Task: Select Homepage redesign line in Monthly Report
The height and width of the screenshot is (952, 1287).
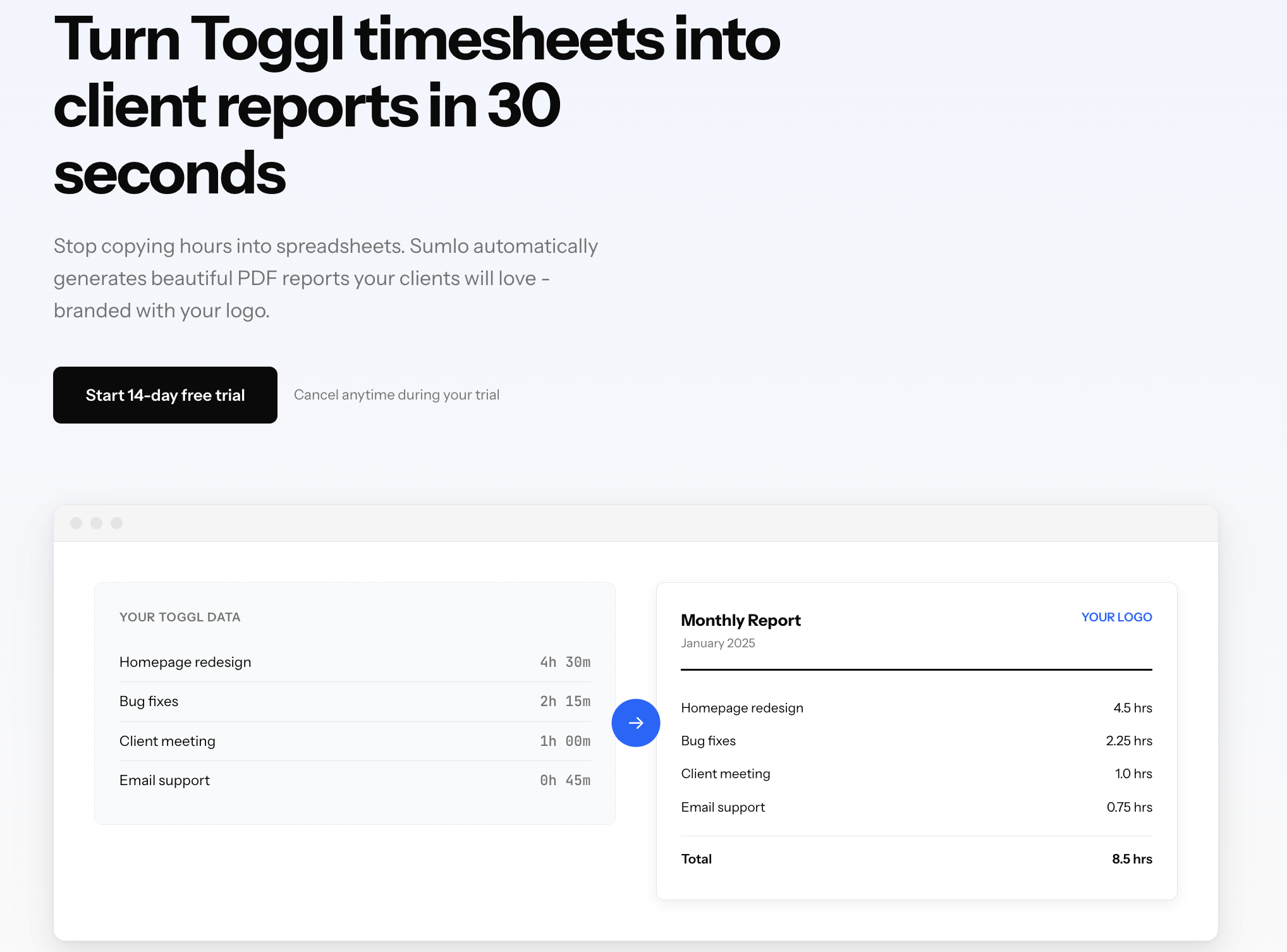Action: [917, 708]
